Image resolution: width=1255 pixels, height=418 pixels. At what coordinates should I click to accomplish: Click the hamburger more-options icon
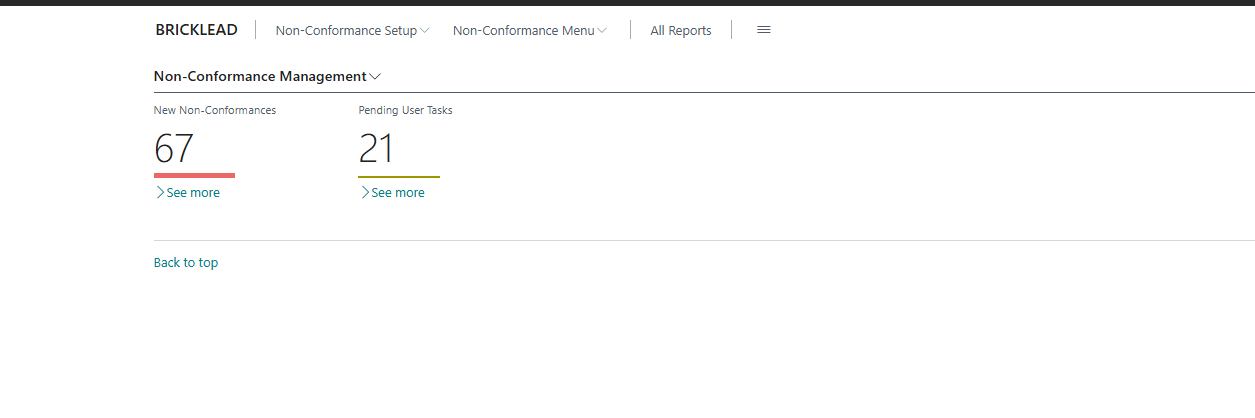763,30
